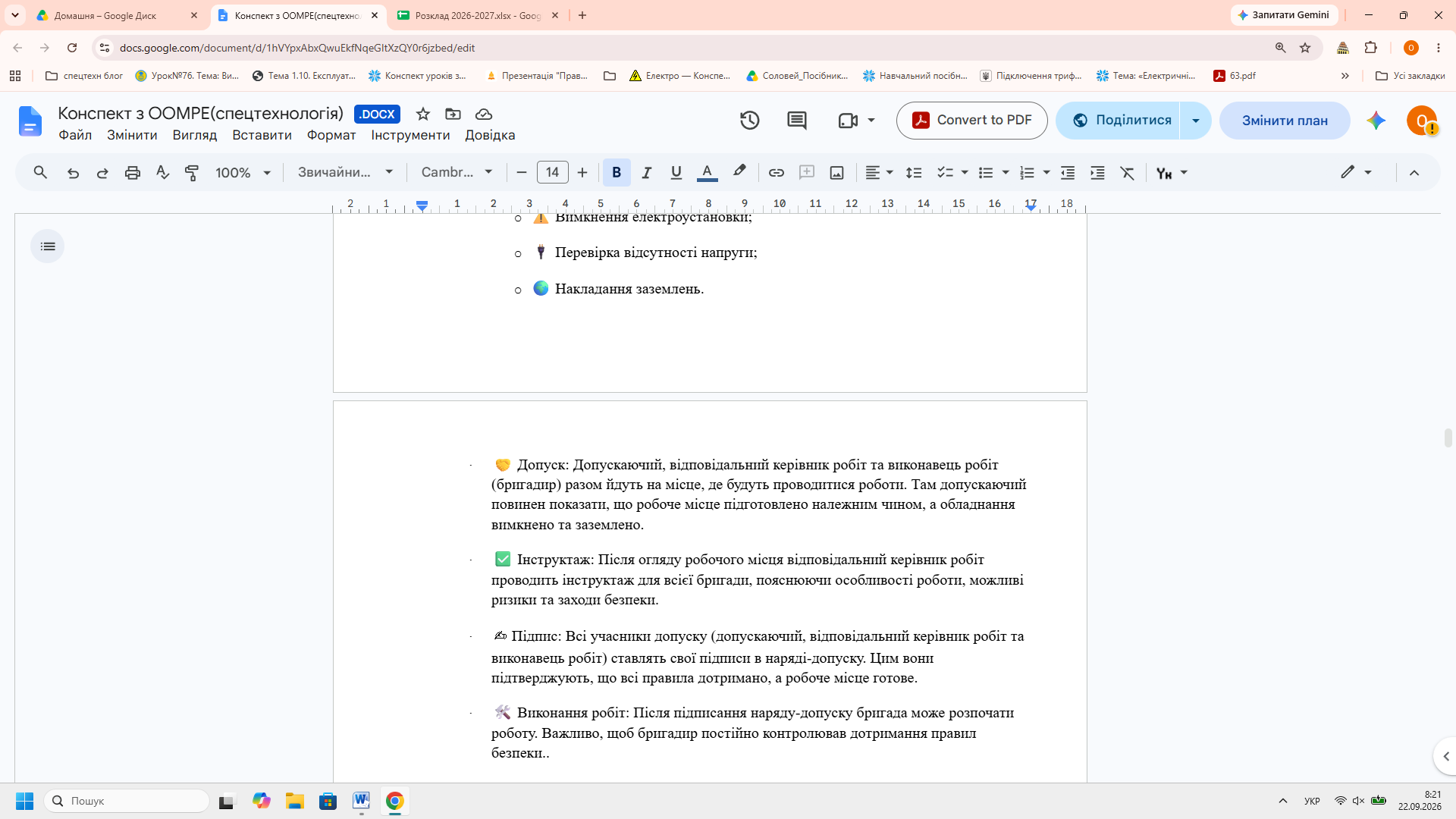This screenshot has height=819, width=1456.
Task: Open the text color picker
Action: coord(707,173)
